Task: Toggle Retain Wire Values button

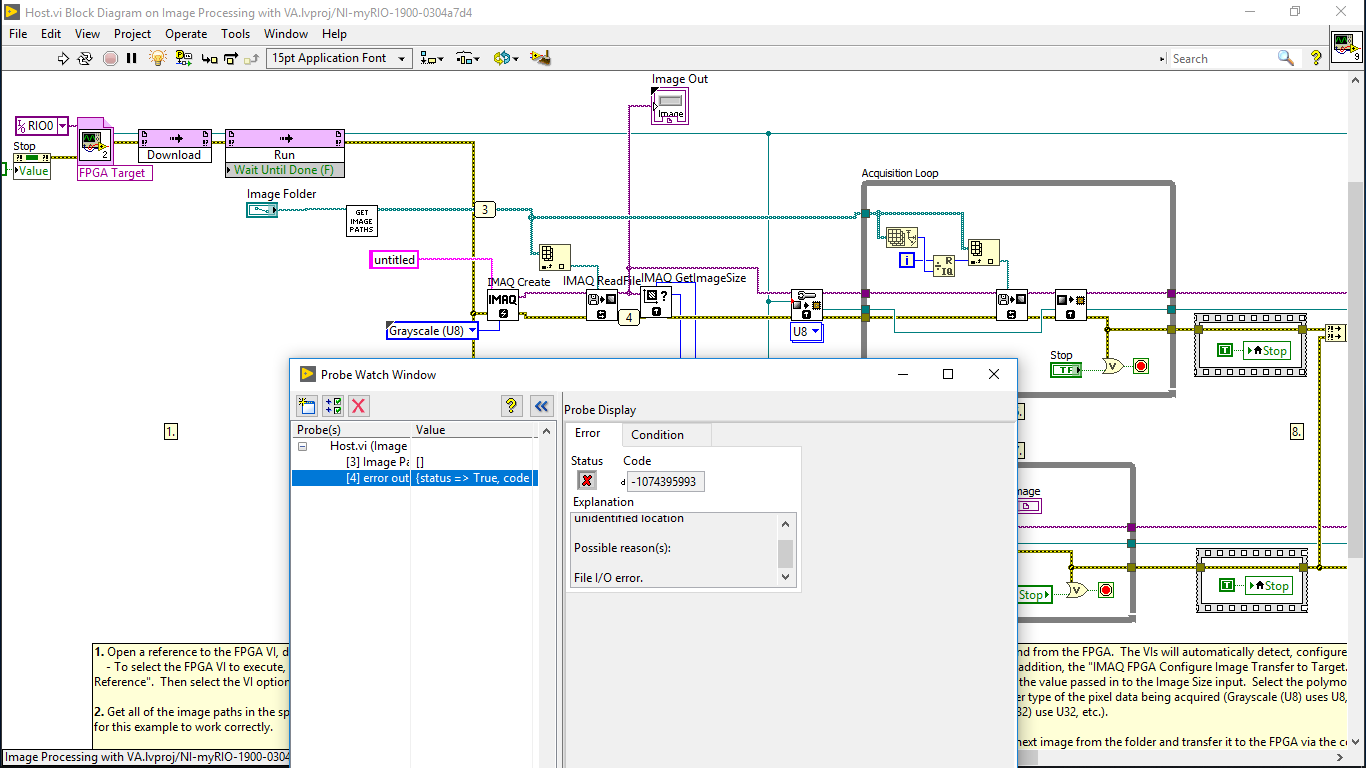Action: click(x=182, y=59)
